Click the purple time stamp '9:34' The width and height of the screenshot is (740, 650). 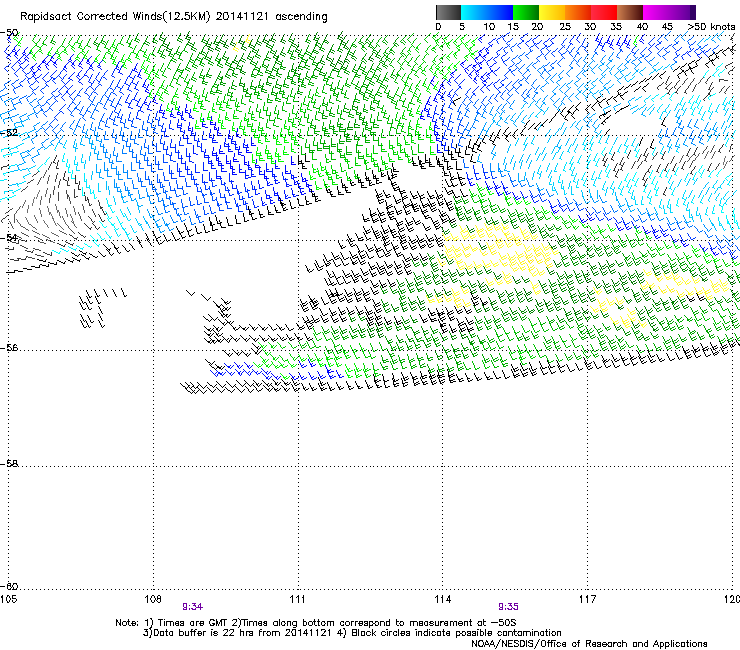(193, 607)
